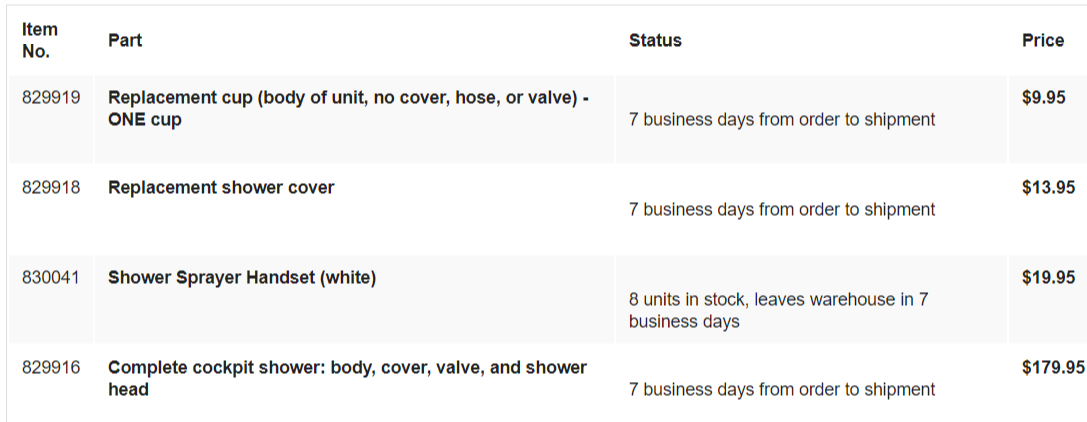Open the Complete cockpit shower entry
This screenshot has width=1087, height=422.
(x=347, y=378)
